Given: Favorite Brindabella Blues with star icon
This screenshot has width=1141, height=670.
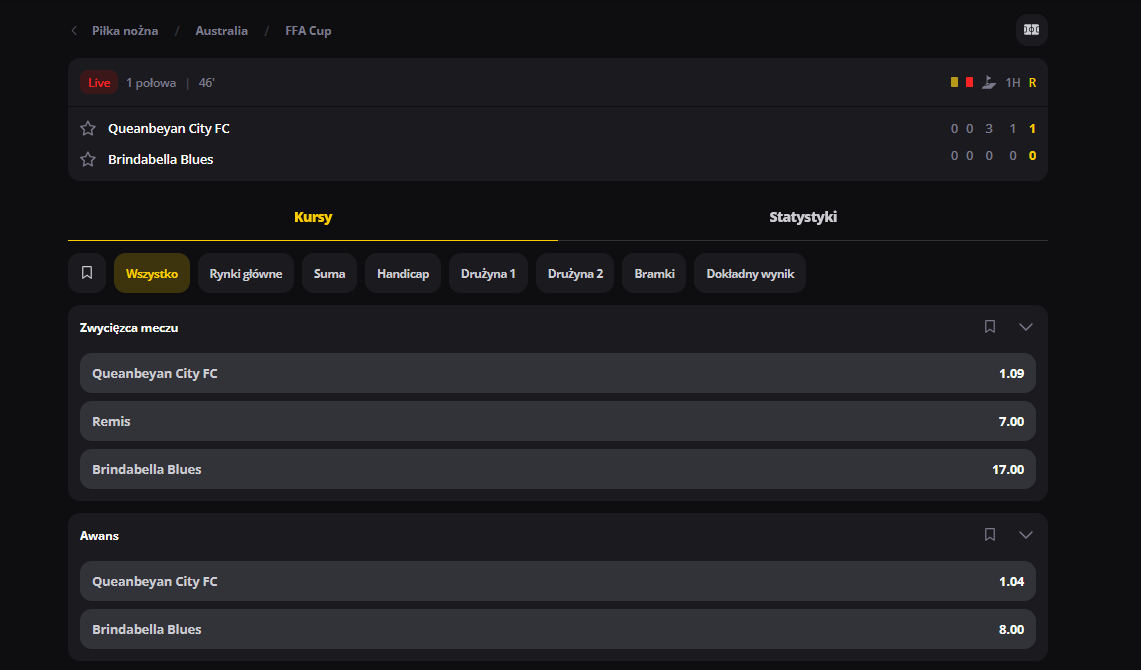Looking at the screenshot, I should tap(88, 159).
